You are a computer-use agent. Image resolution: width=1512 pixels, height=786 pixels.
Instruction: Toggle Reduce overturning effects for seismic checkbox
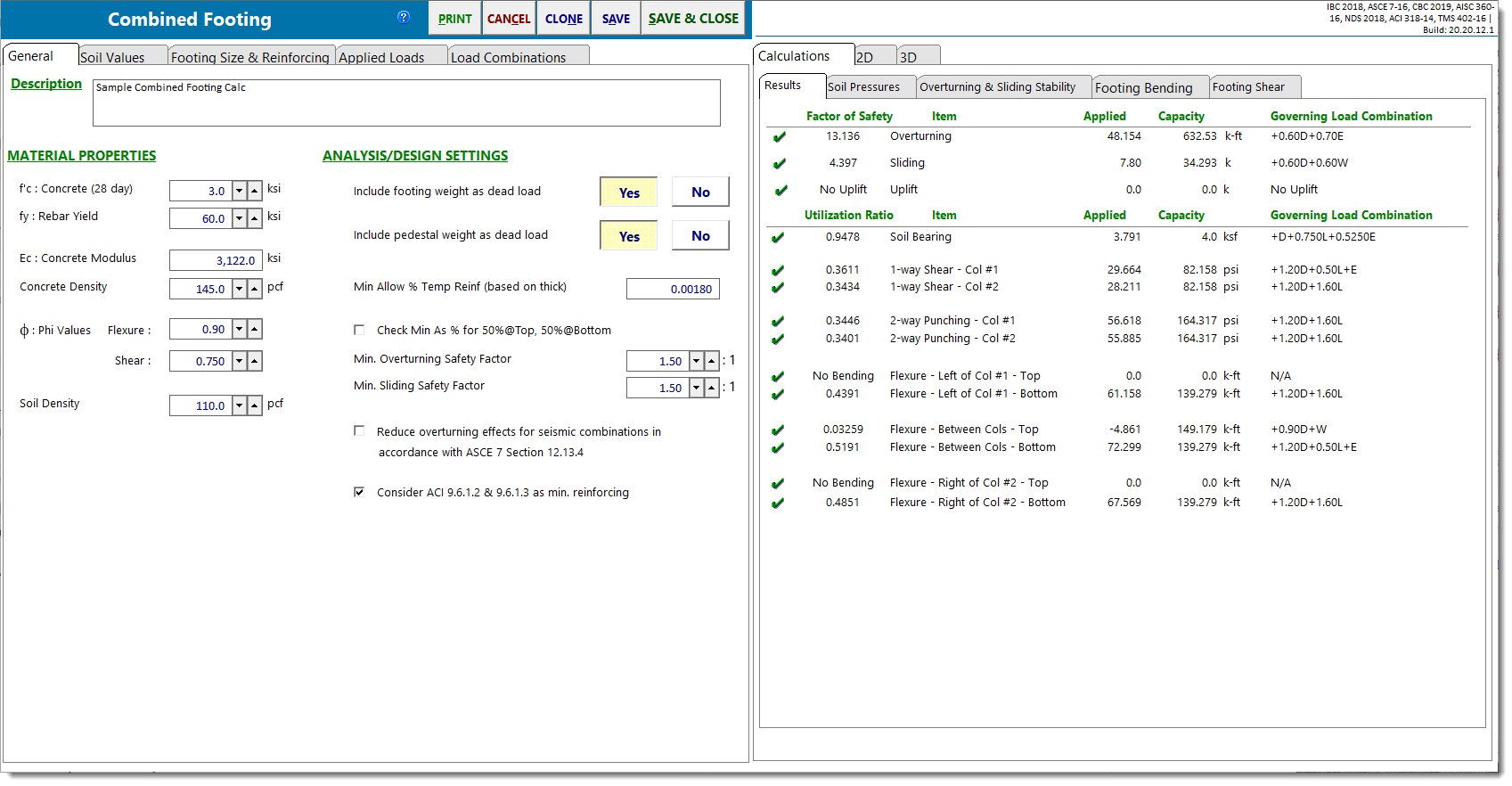[359, 430]
